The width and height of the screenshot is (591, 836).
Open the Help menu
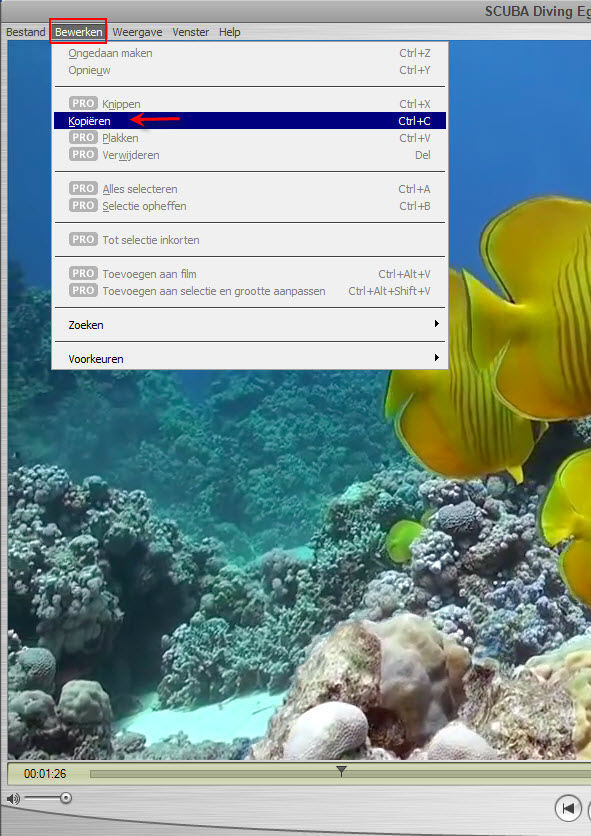tap(229, 32)
